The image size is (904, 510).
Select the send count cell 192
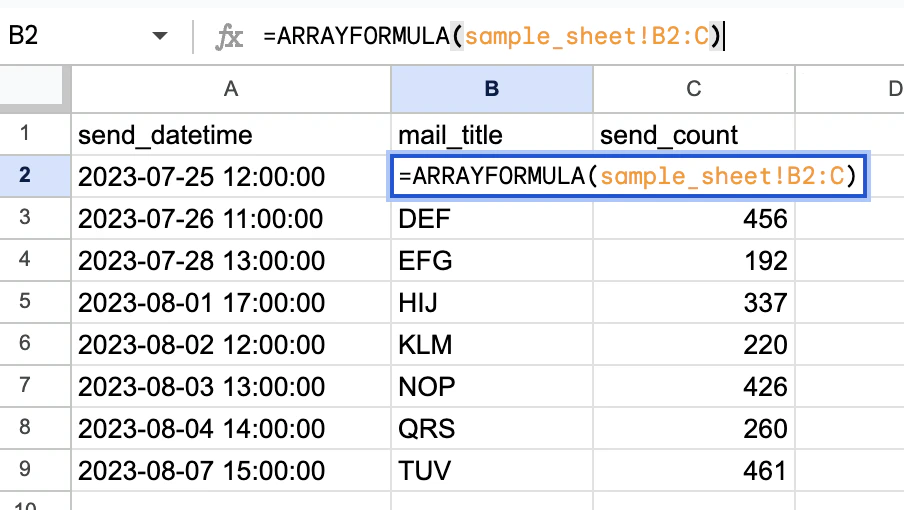click(x=694, y=260)
